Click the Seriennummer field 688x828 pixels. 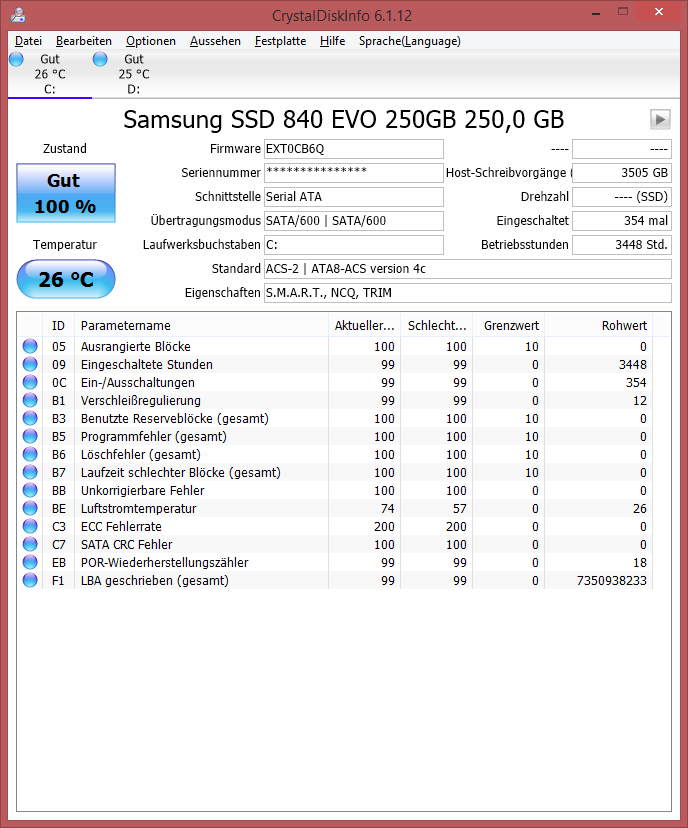click(353, 173)
